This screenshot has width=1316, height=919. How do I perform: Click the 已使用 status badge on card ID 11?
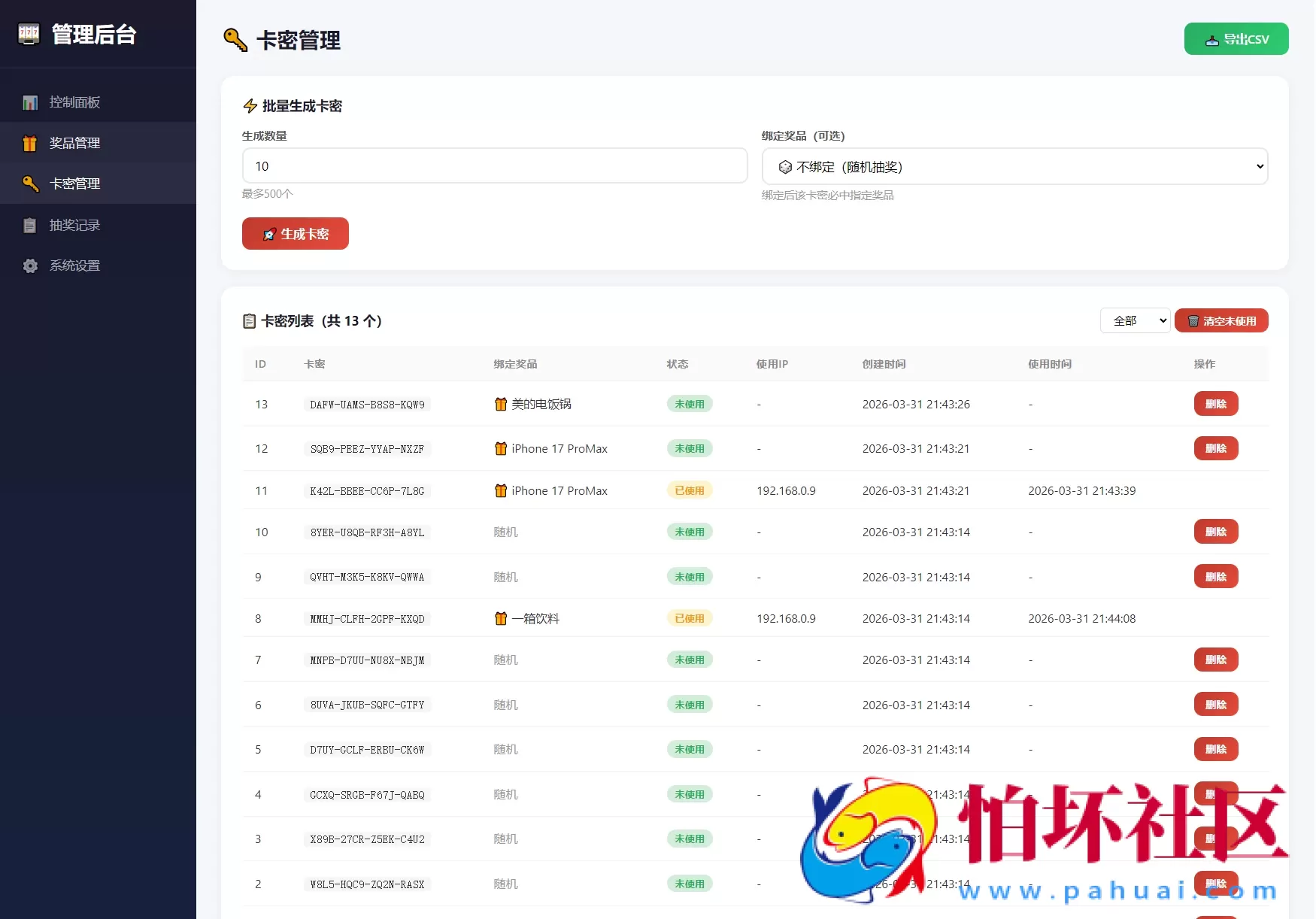point(689,490)
